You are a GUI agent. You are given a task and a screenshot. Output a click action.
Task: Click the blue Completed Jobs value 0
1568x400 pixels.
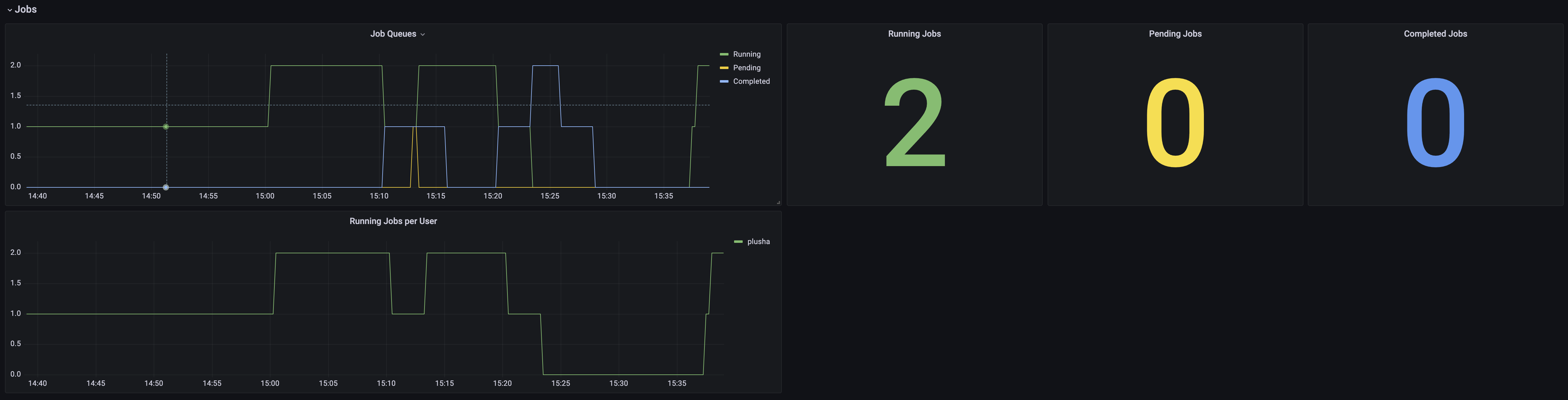point(1435,123)
